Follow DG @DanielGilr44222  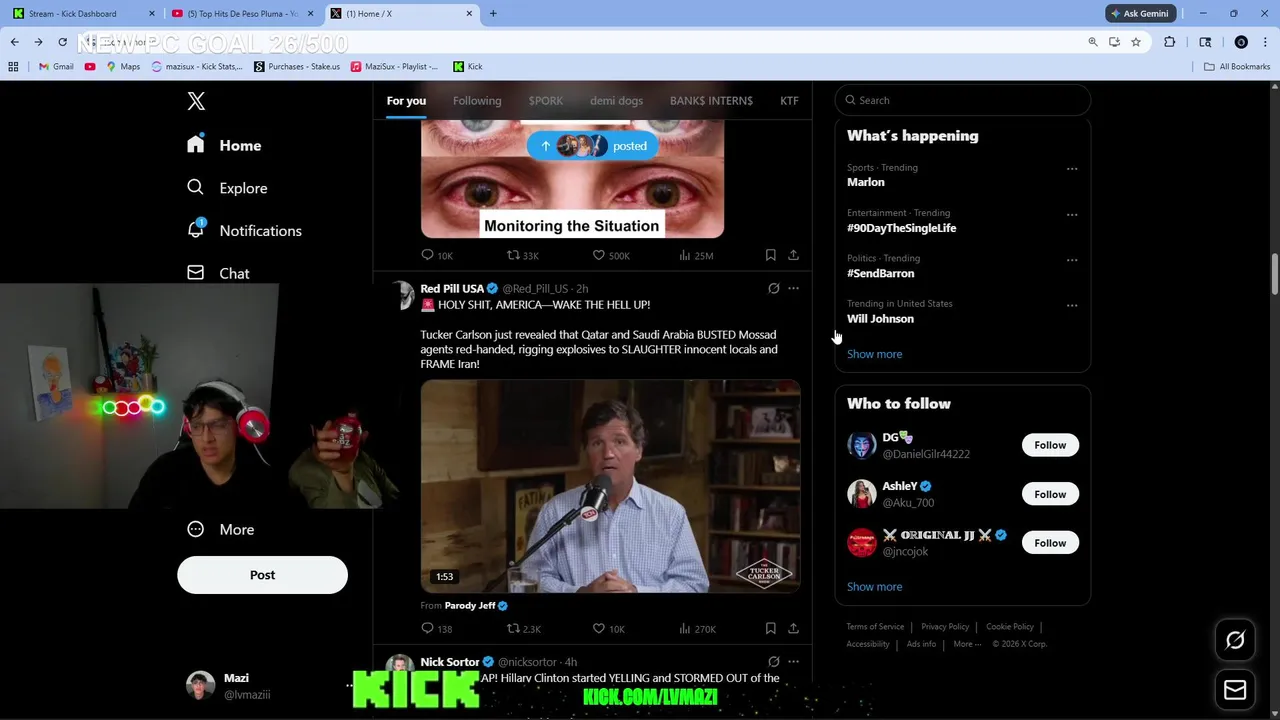(1050, 445)
